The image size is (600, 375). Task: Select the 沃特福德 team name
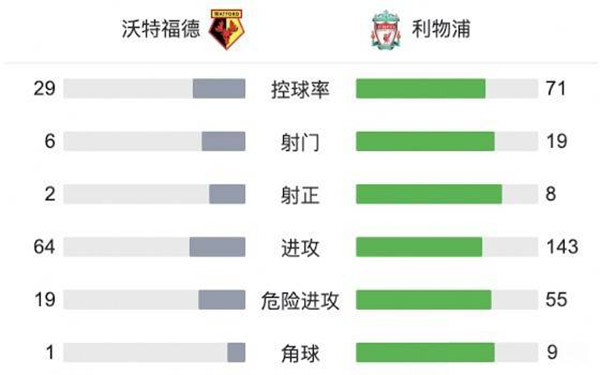[161, 29]
